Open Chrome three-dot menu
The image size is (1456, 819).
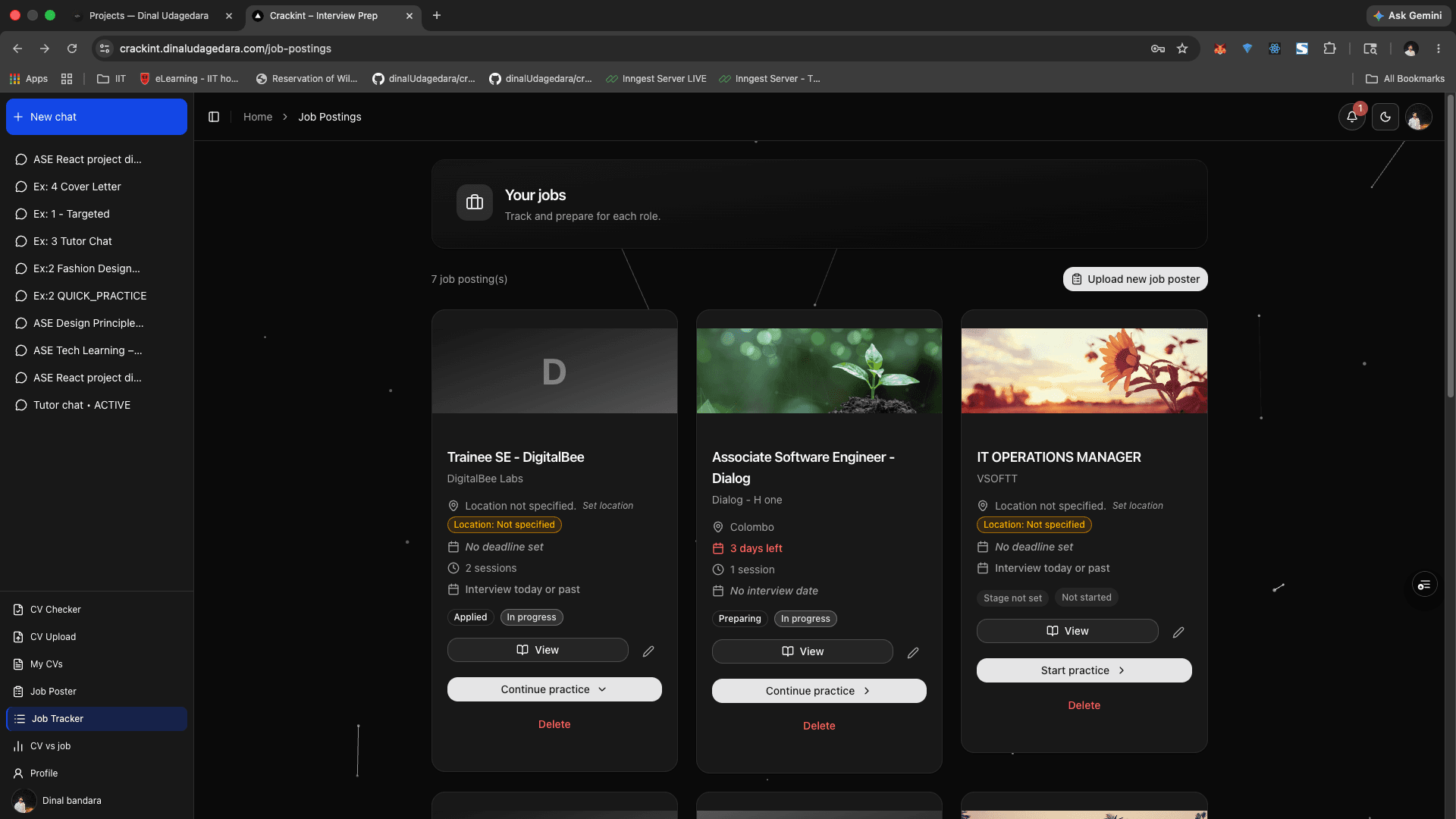pos(1439,49)
